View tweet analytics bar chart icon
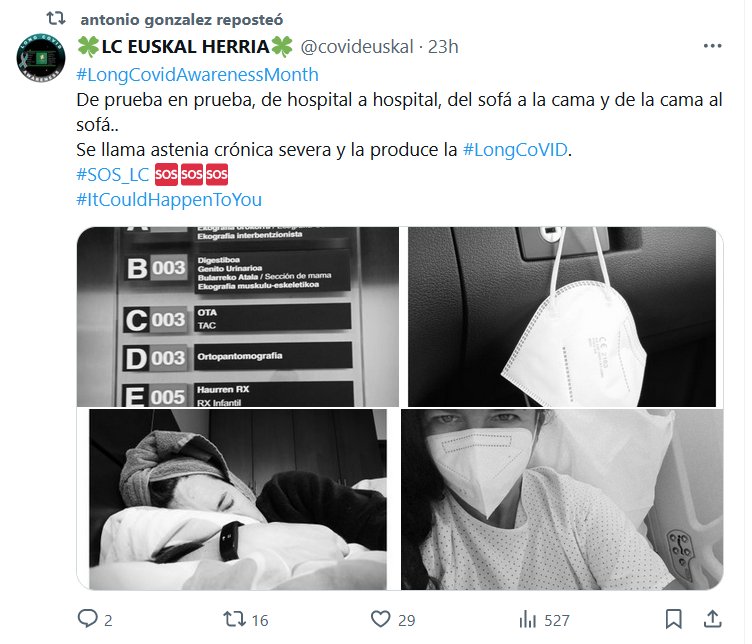This screenshot has width=752, height=644. (528, 620)
